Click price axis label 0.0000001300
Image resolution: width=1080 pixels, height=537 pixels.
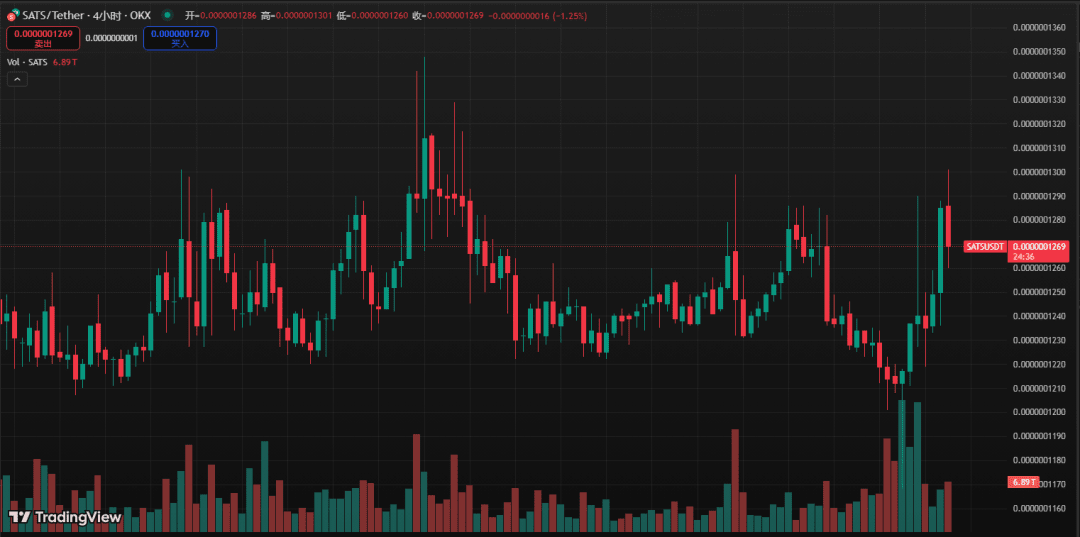point(1039,172)
